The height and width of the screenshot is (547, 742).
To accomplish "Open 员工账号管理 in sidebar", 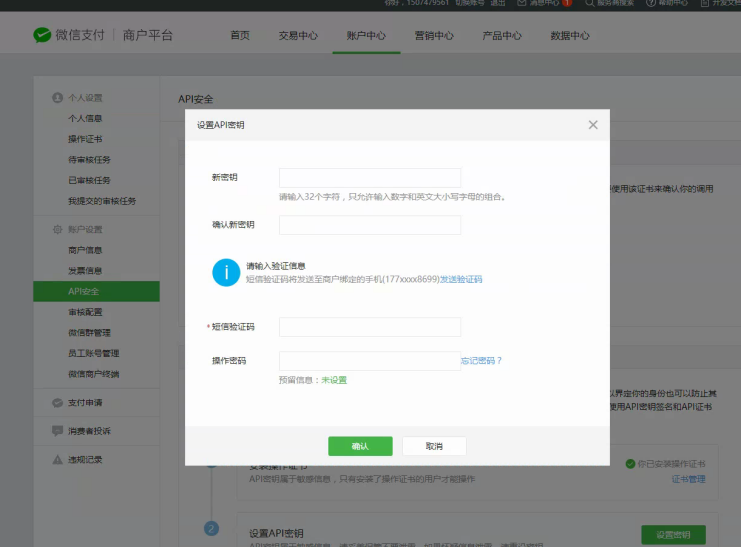I will pyautogui.click(x=94, y=353).
